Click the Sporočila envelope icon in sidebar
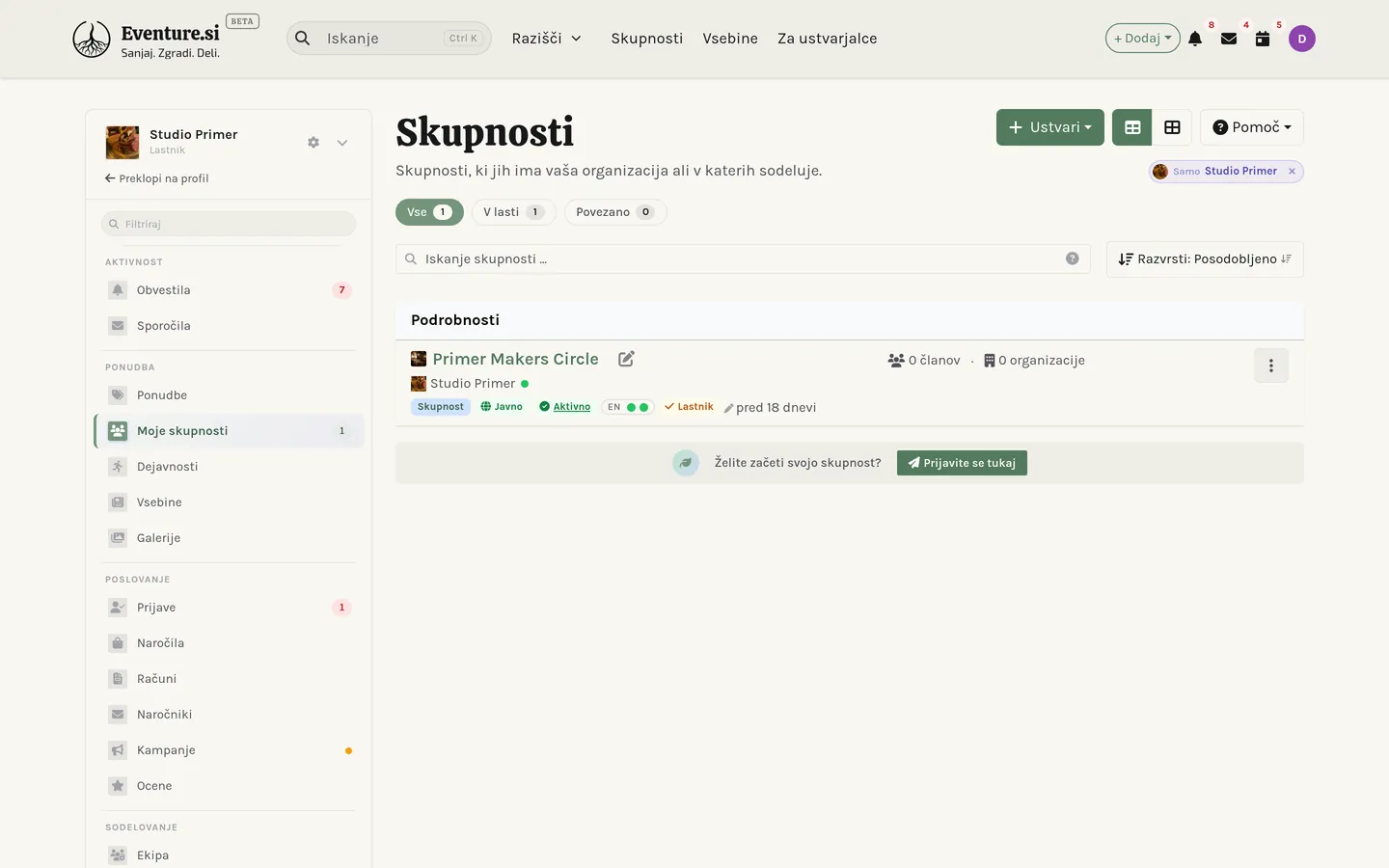 point(118,326)
